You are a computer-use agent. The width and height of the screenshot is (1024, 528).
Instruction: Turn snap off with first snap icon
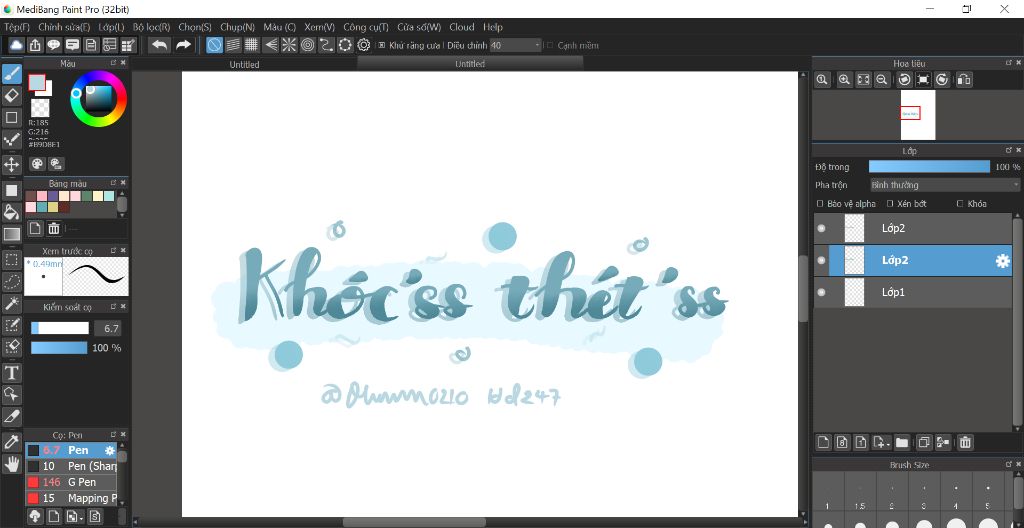click(x=214, y=45)
